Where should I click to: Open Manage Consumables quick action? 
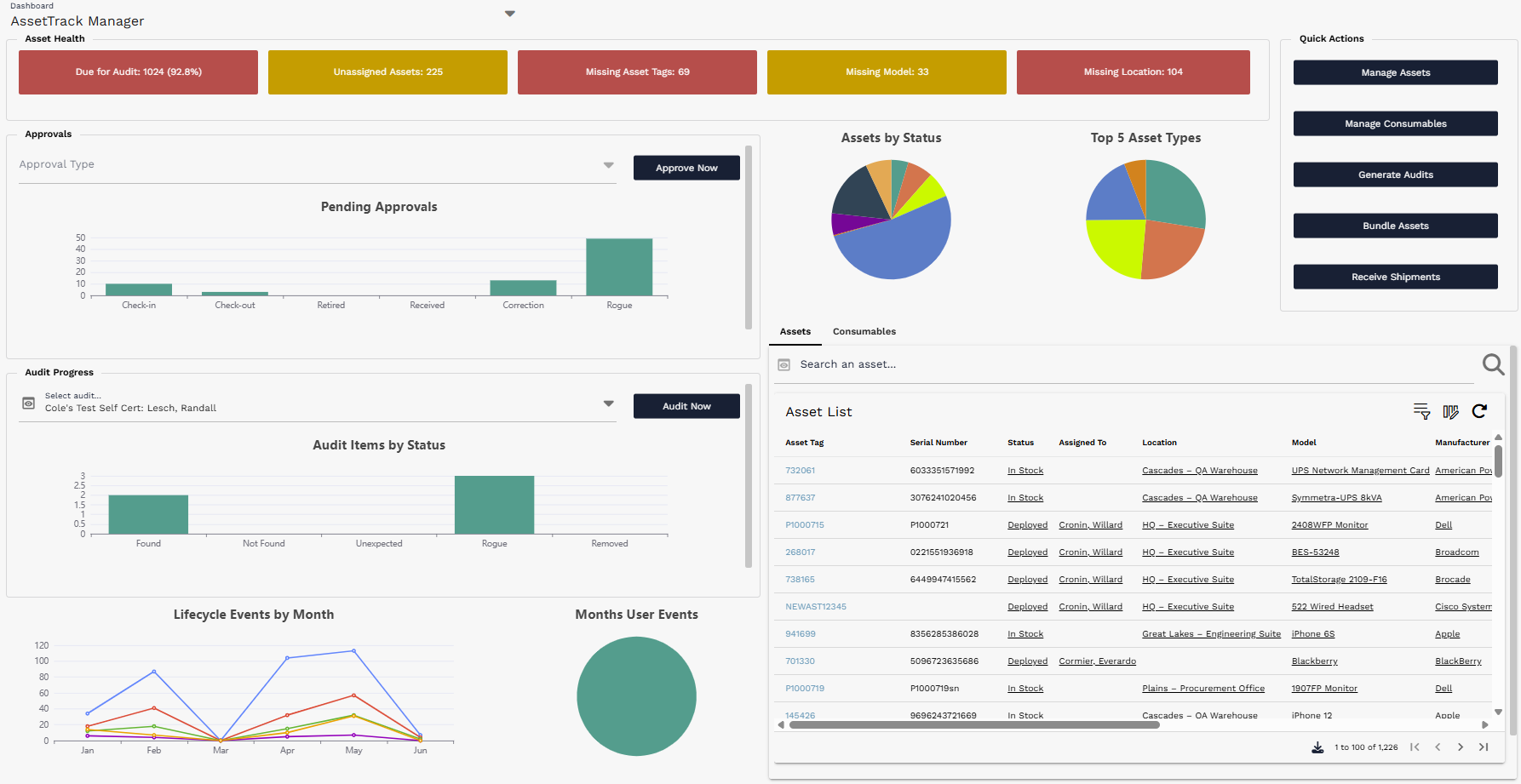[1396, 123]
